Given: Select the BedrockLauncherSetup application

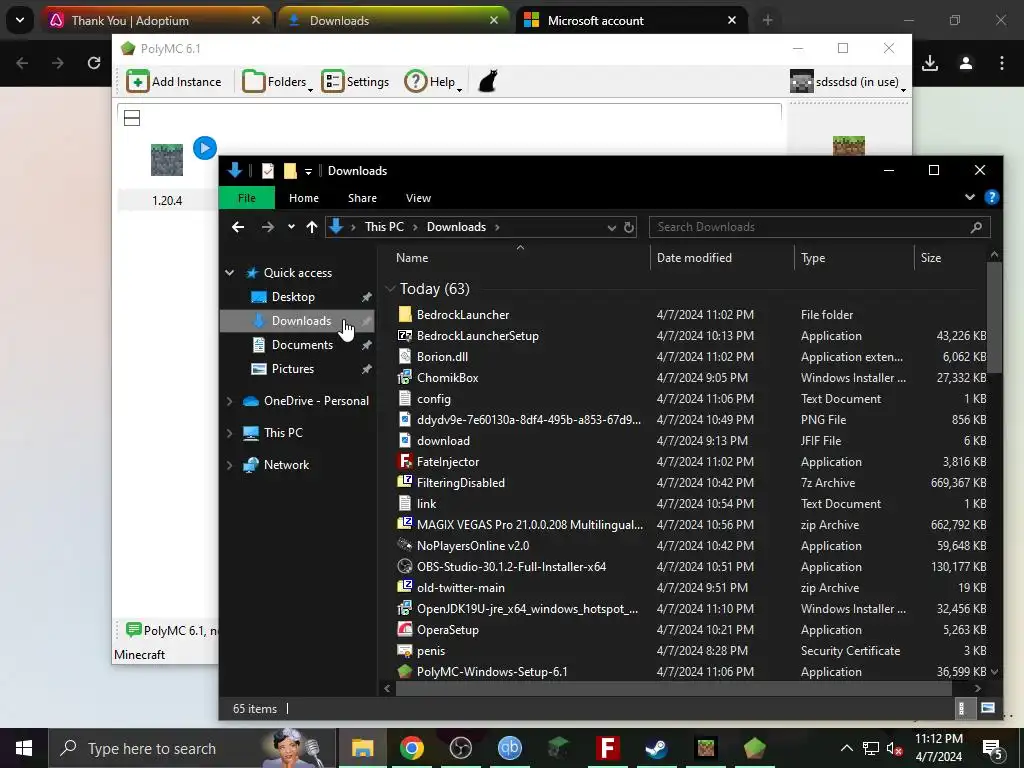Looking at the screenshot, I should (x=477, y=336).
